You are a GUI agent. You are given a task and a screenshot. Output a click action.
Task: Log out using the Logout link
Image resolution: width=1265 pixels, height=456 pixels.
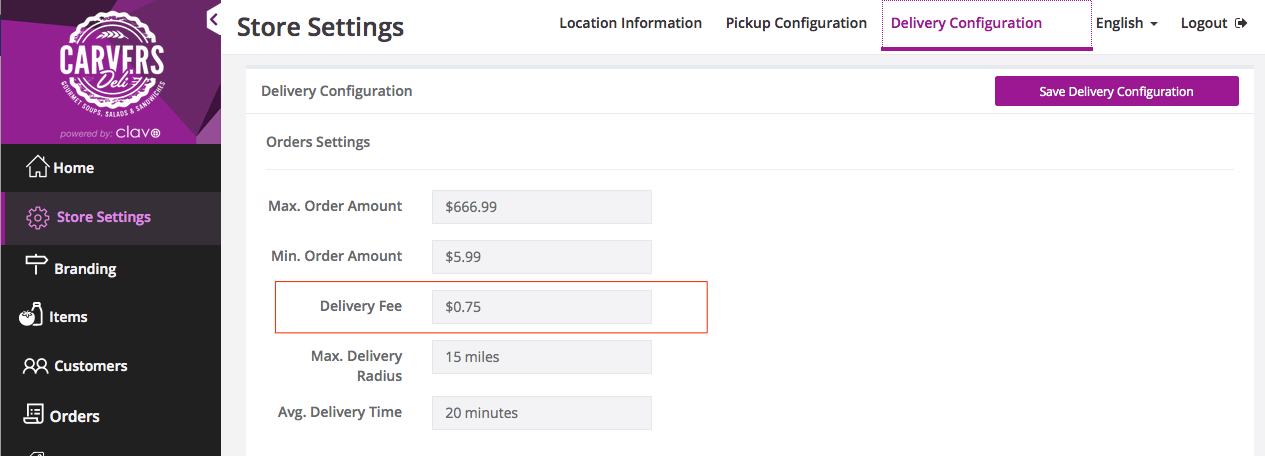(1204, 23)
